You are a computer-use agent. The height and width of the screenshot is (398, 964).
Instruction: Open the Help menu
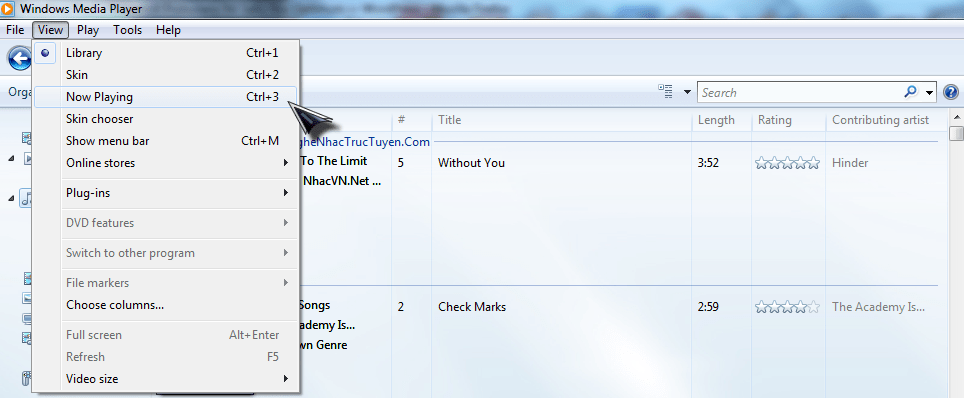[x=168, y=30]
